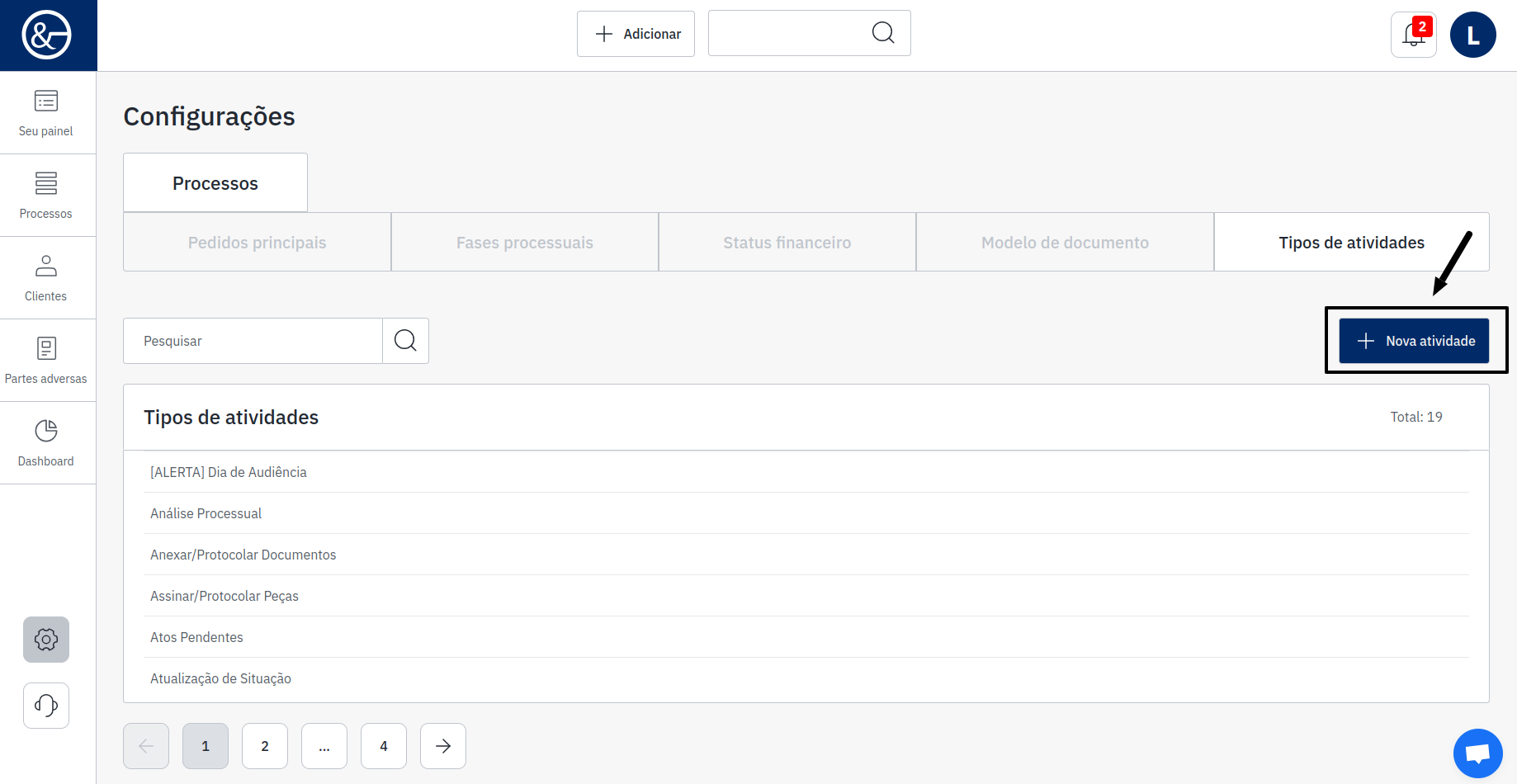Click the company logo in top-left corner

(47, 35)
